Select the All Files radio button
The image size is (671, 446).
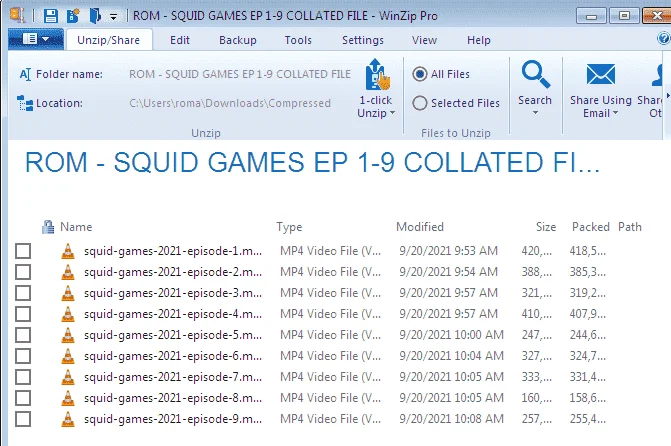pyautogui.click(x=420, y=74)
